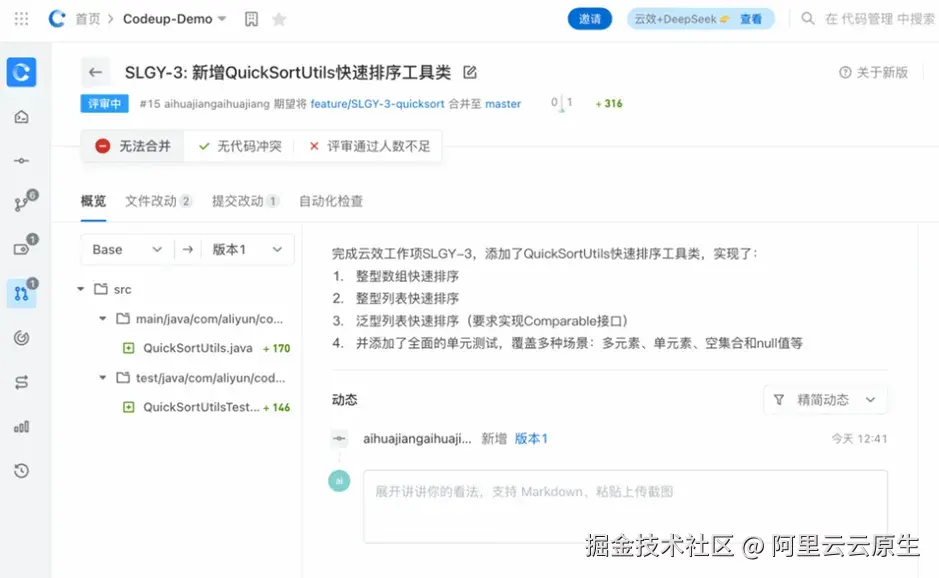The image size is (939, 578).
Task: Click the 版本1 link in activity
Action: tap(531, 439)
